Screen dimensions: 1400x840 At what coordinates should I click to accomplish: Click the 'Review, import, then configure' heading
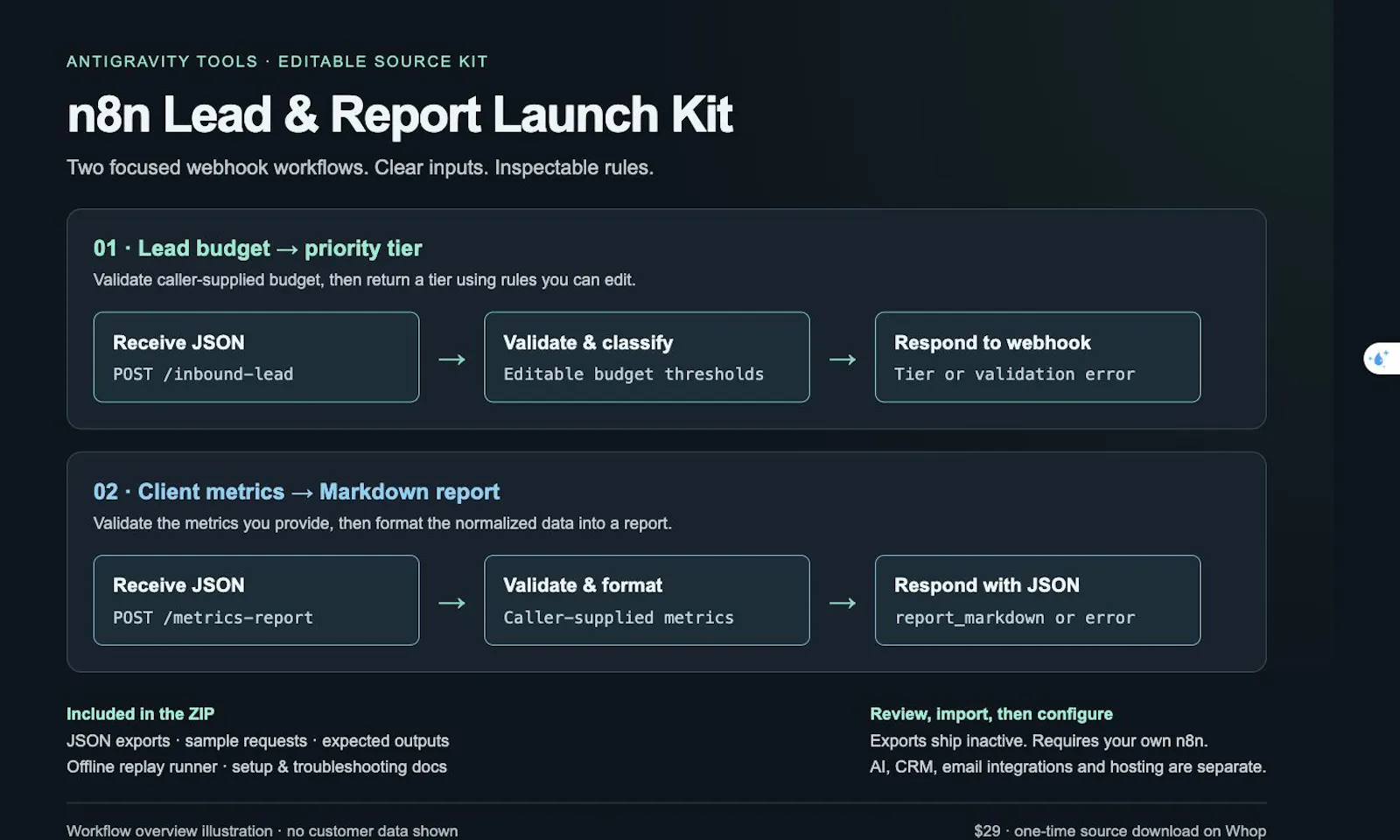pos(991,714)
